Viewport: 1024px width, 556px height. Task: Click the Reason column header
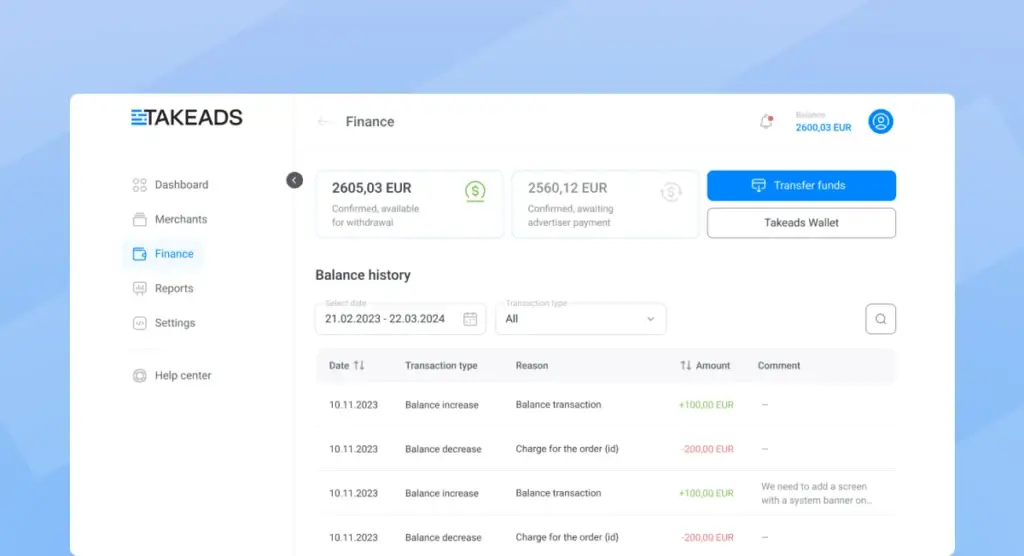[x=532, y=366]
